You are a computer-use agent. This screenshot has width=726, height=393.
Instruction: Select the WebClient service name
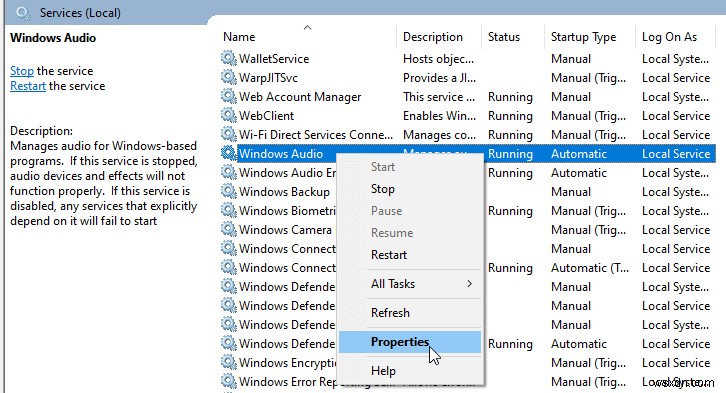coord(267,116)
